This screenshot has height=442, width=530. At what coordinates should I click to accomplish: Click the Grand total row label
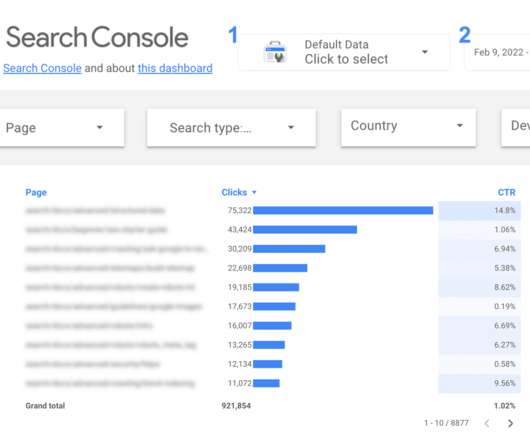[45, 406]
